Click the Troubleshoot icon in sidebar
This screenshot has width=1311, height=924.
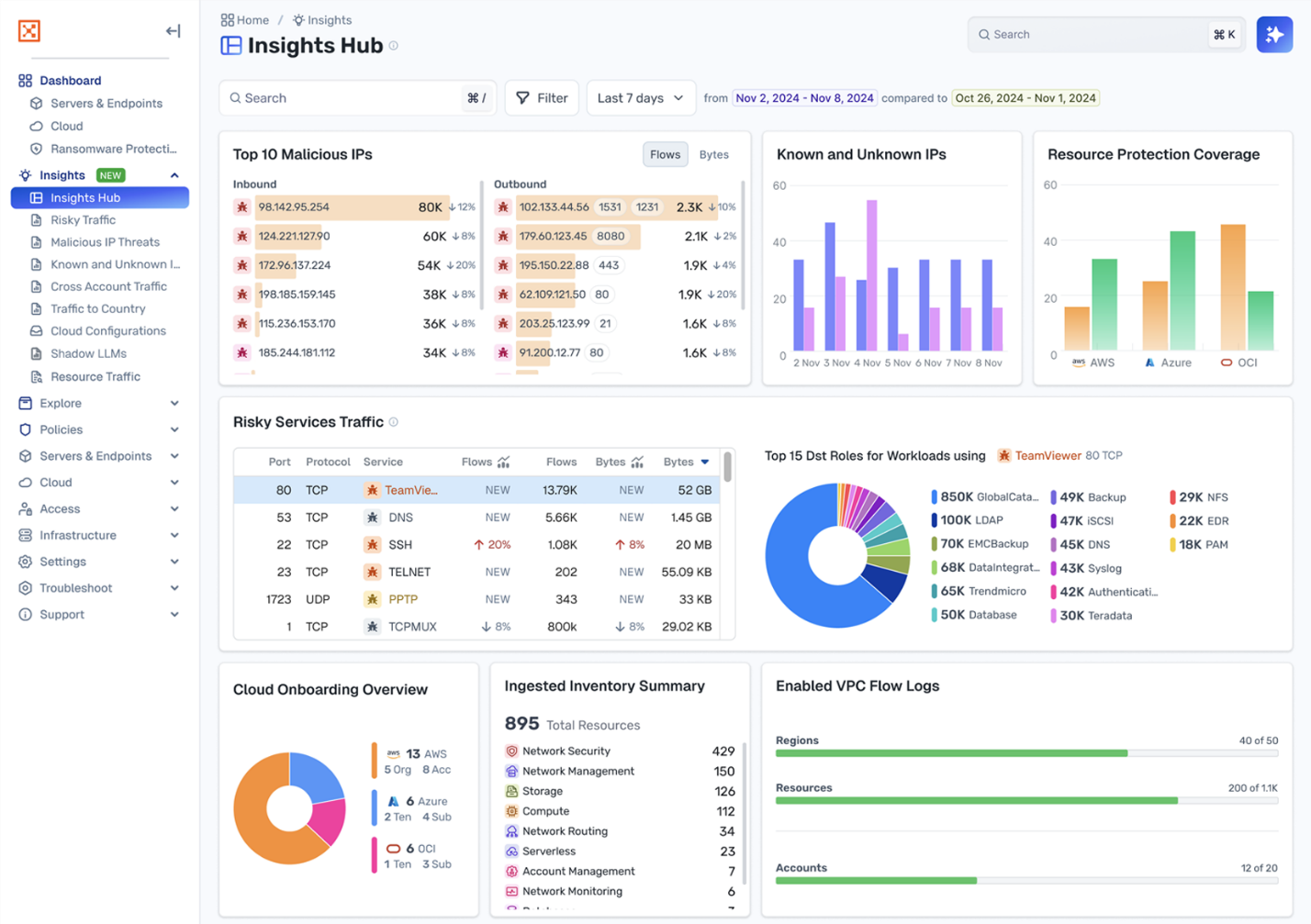26,588
